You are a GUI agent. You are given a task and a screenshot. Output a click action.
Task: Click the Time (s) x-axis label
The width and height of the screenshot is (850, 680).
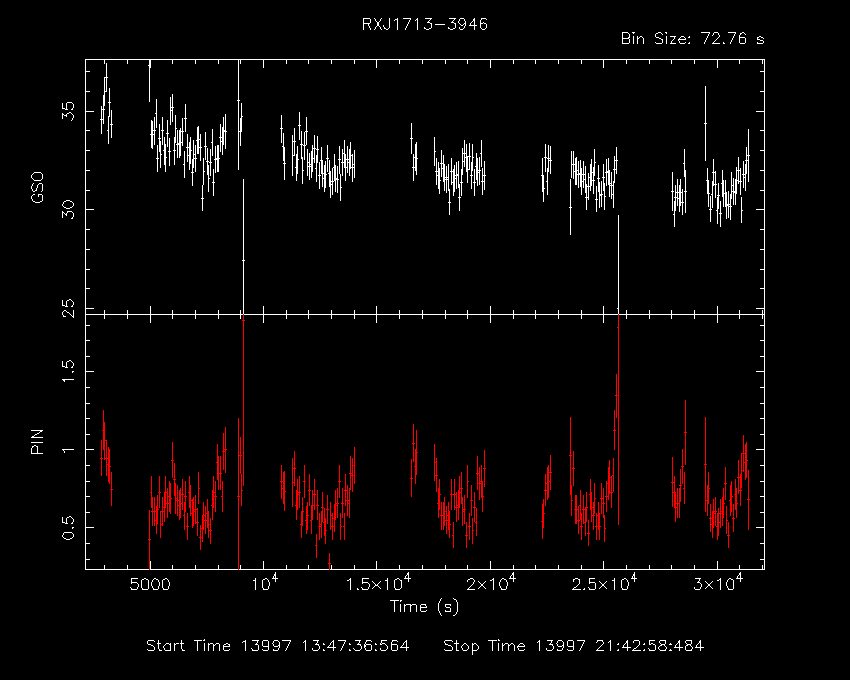click(x=424, y=606)
